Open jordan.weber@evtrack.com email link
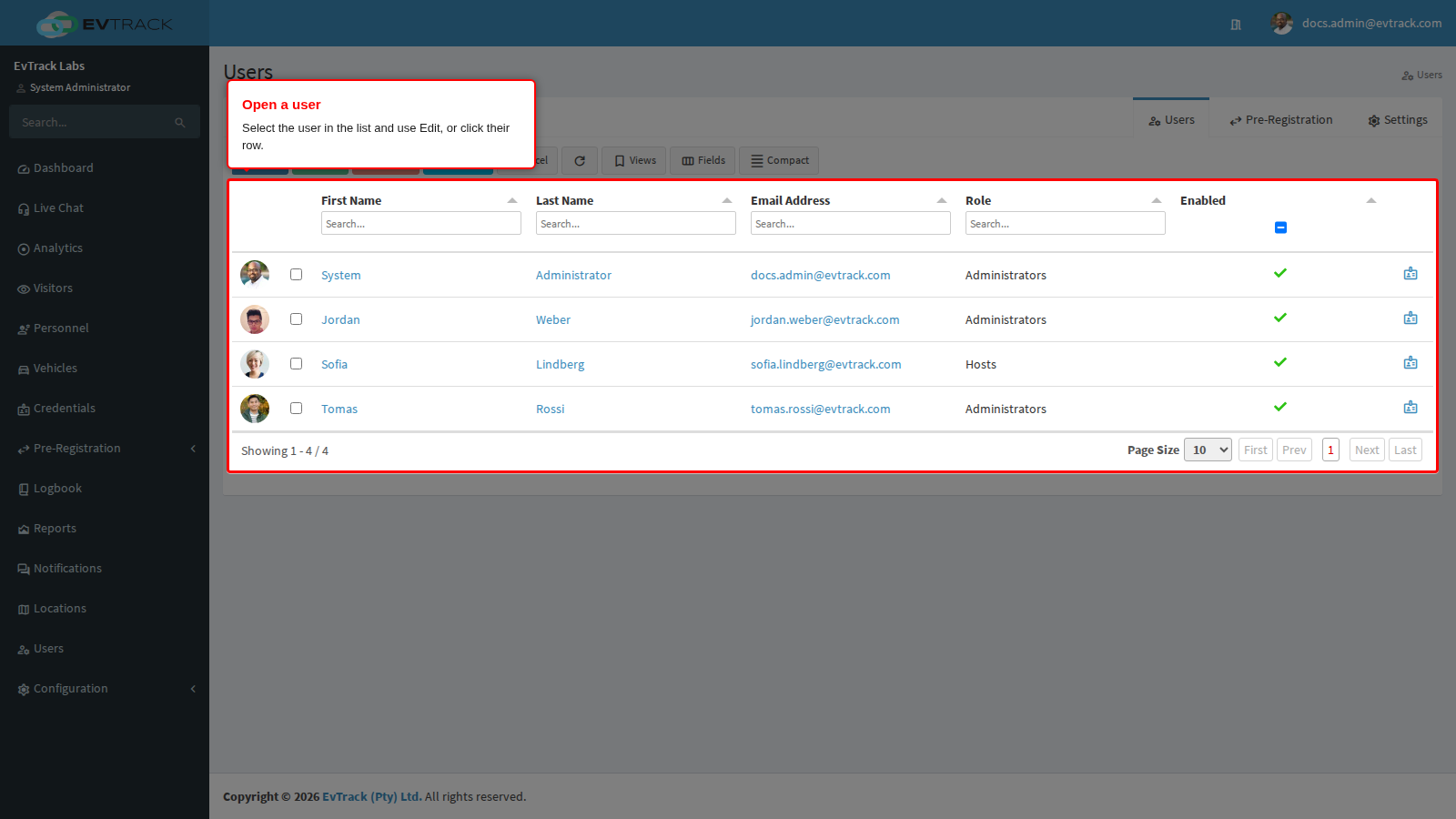 tap(824, 319)
